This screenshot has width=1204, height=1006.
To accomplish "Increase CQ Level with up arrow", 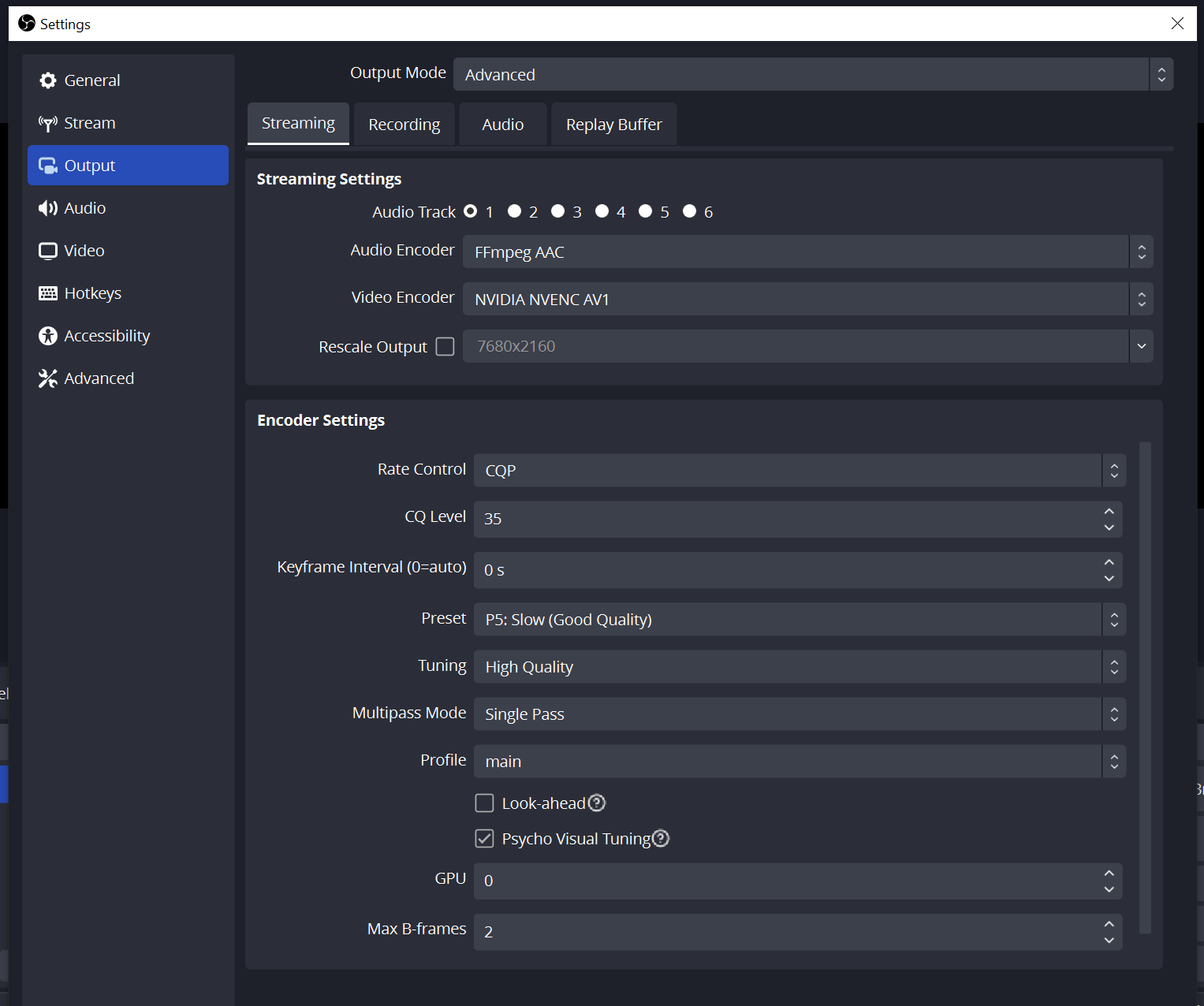I will [x=1109, y=511].
